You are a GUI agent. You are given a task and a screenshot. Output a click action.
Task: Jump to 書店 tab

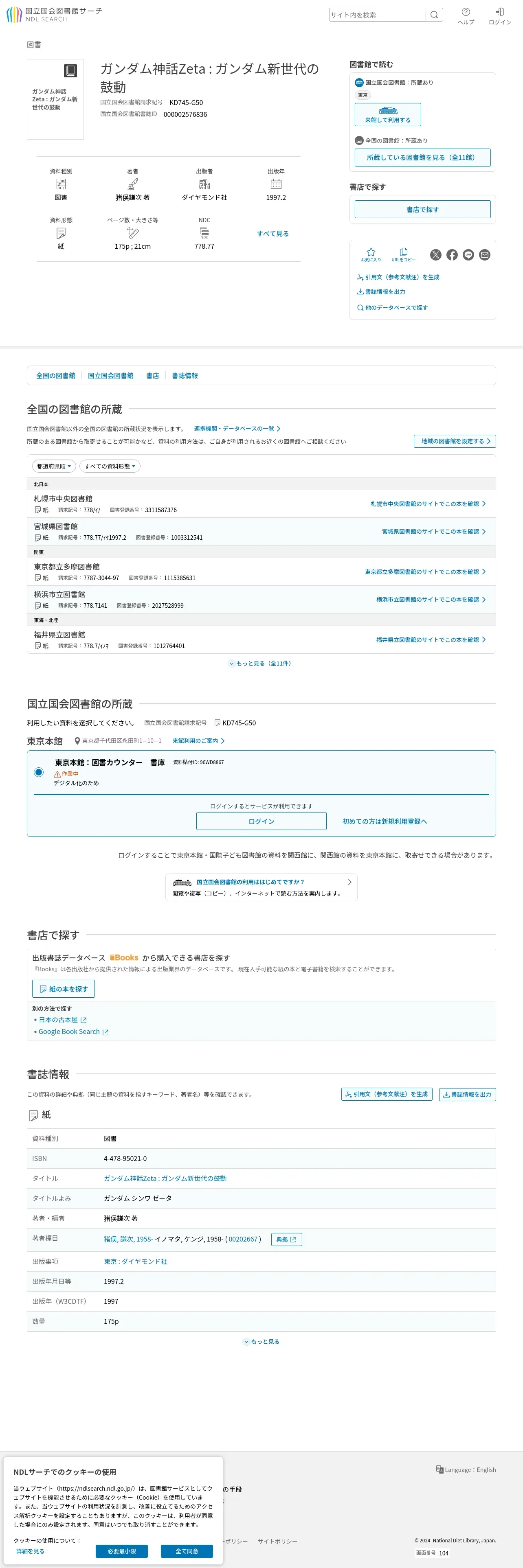tap(153, 376)
